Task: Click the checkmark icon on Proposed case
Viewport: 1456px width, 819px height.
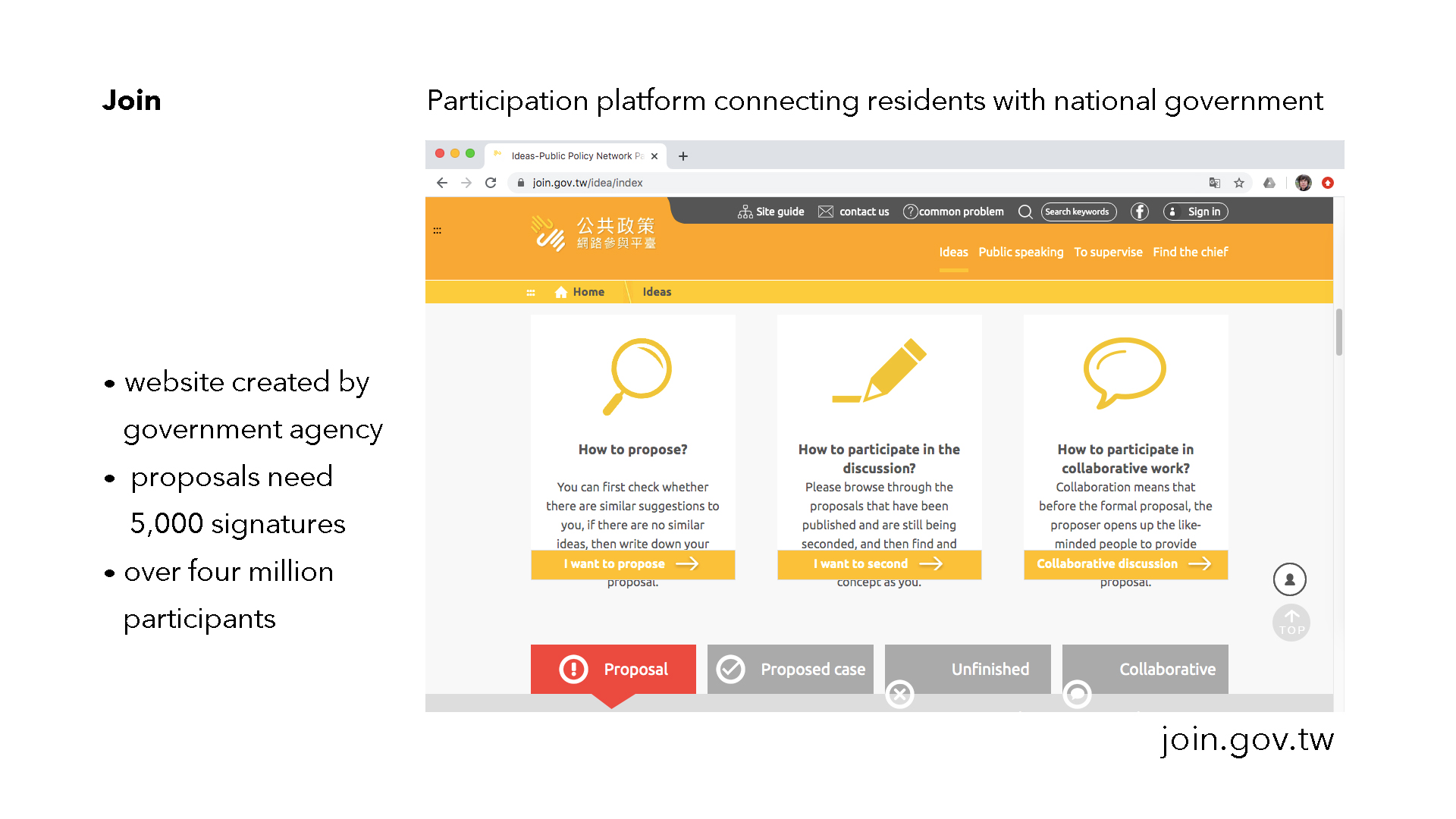Action: pyautogui.click(x=731, y=670)
